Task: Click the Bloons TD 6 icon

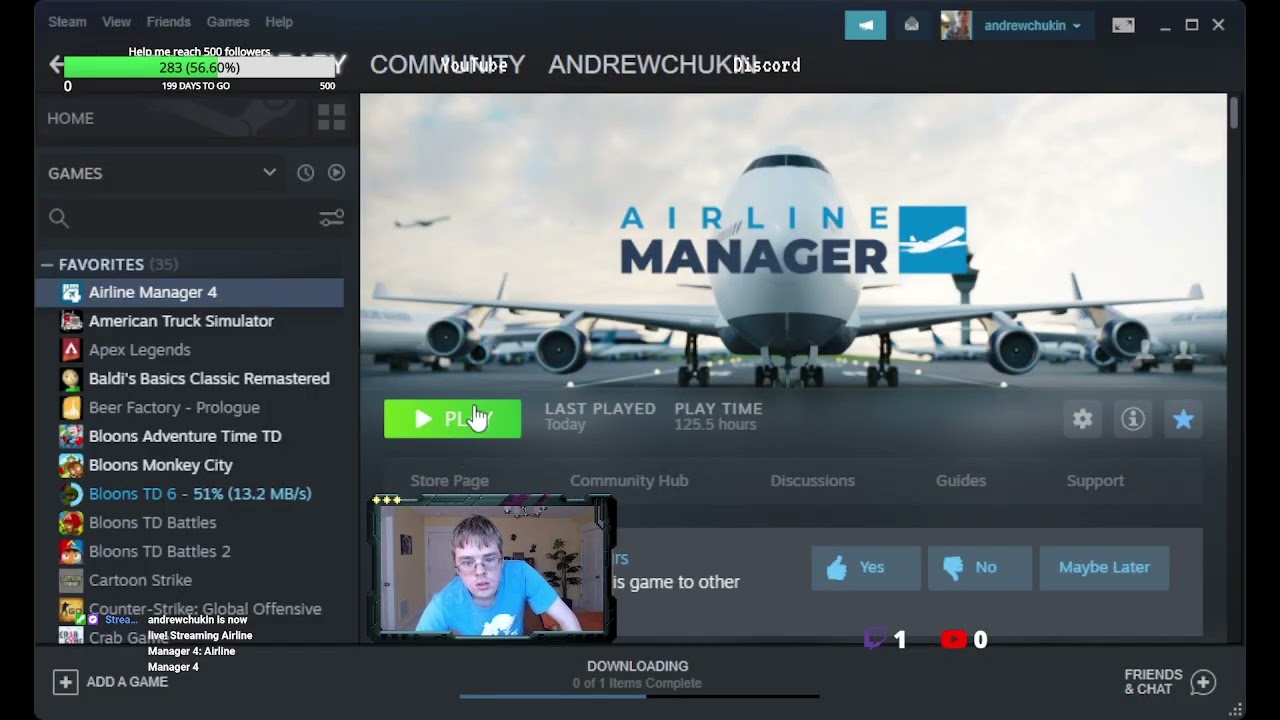Action: point(71,494)
